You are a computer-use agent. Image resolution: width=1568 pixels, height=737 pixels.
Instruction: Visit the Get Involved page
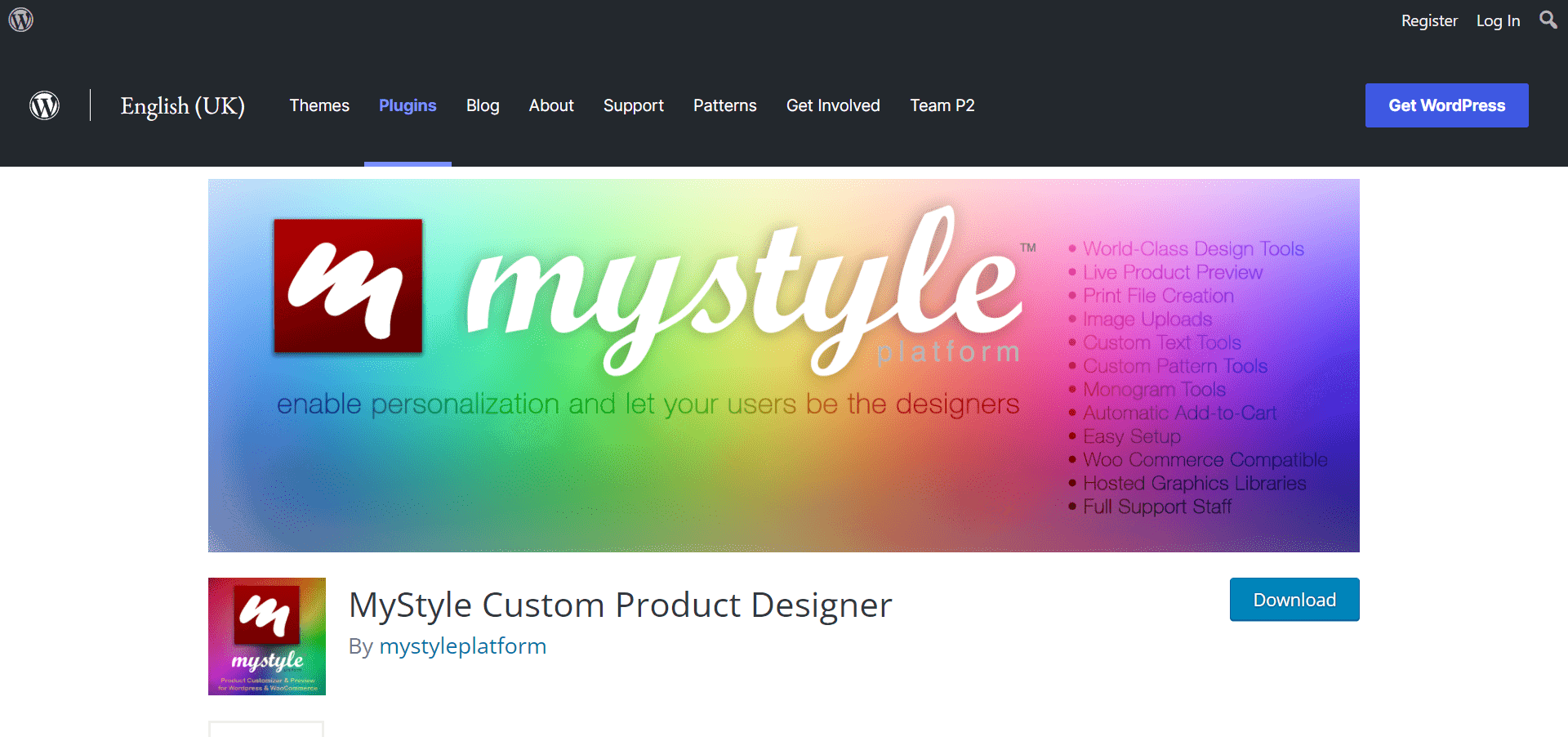click(x=833, y=105)
